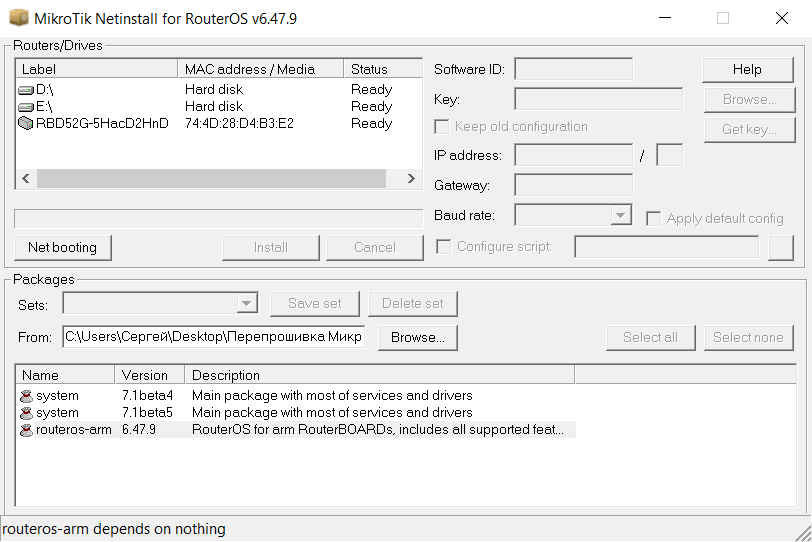Click the netmask field after the slash

coord(669,155)
